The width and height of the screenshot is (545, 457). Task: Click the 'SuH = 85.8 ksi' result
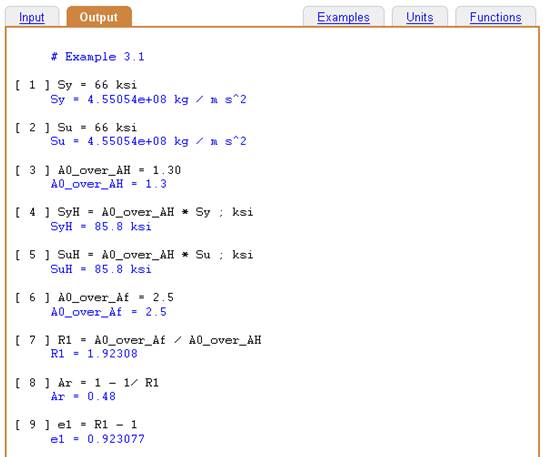pos(101,269)
